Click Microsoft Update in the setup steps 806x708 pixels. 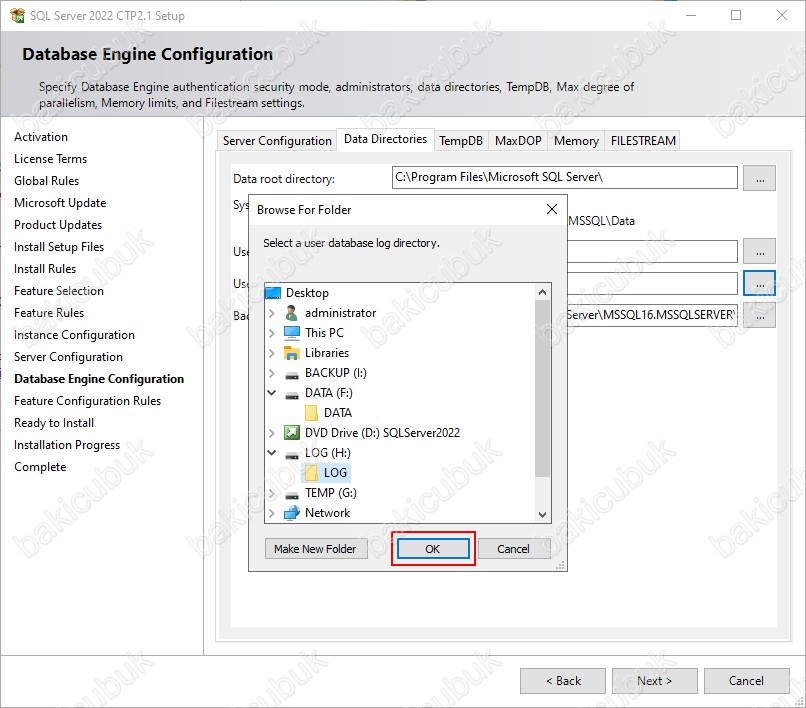[x=60, y=203]
